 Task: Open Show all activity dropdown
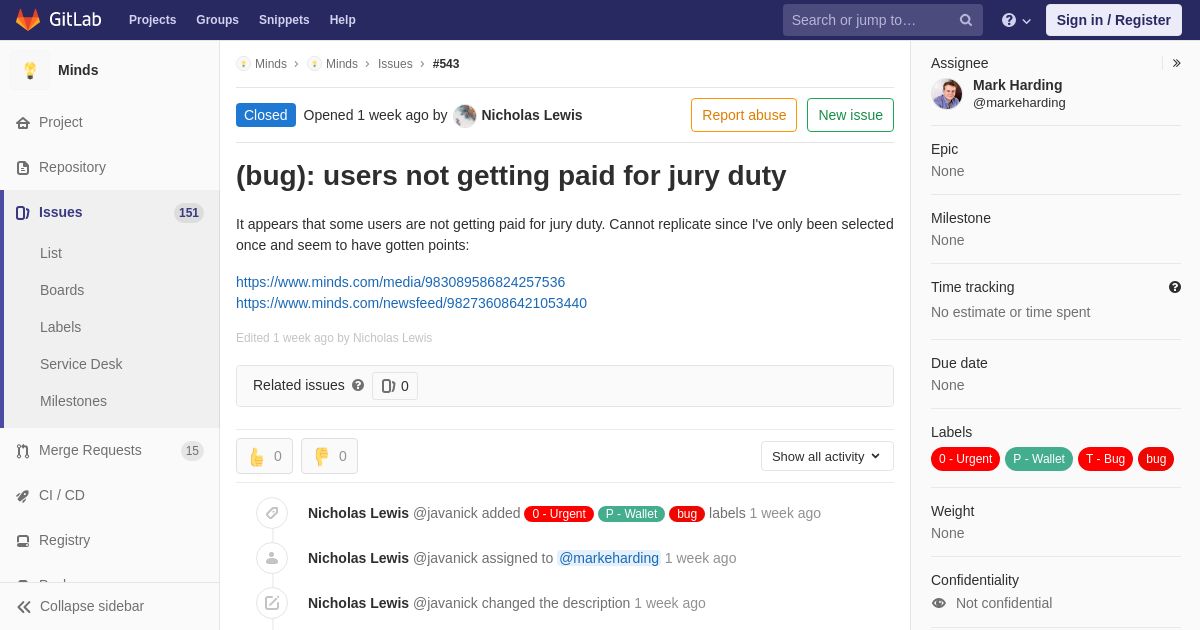click(827, 456)
